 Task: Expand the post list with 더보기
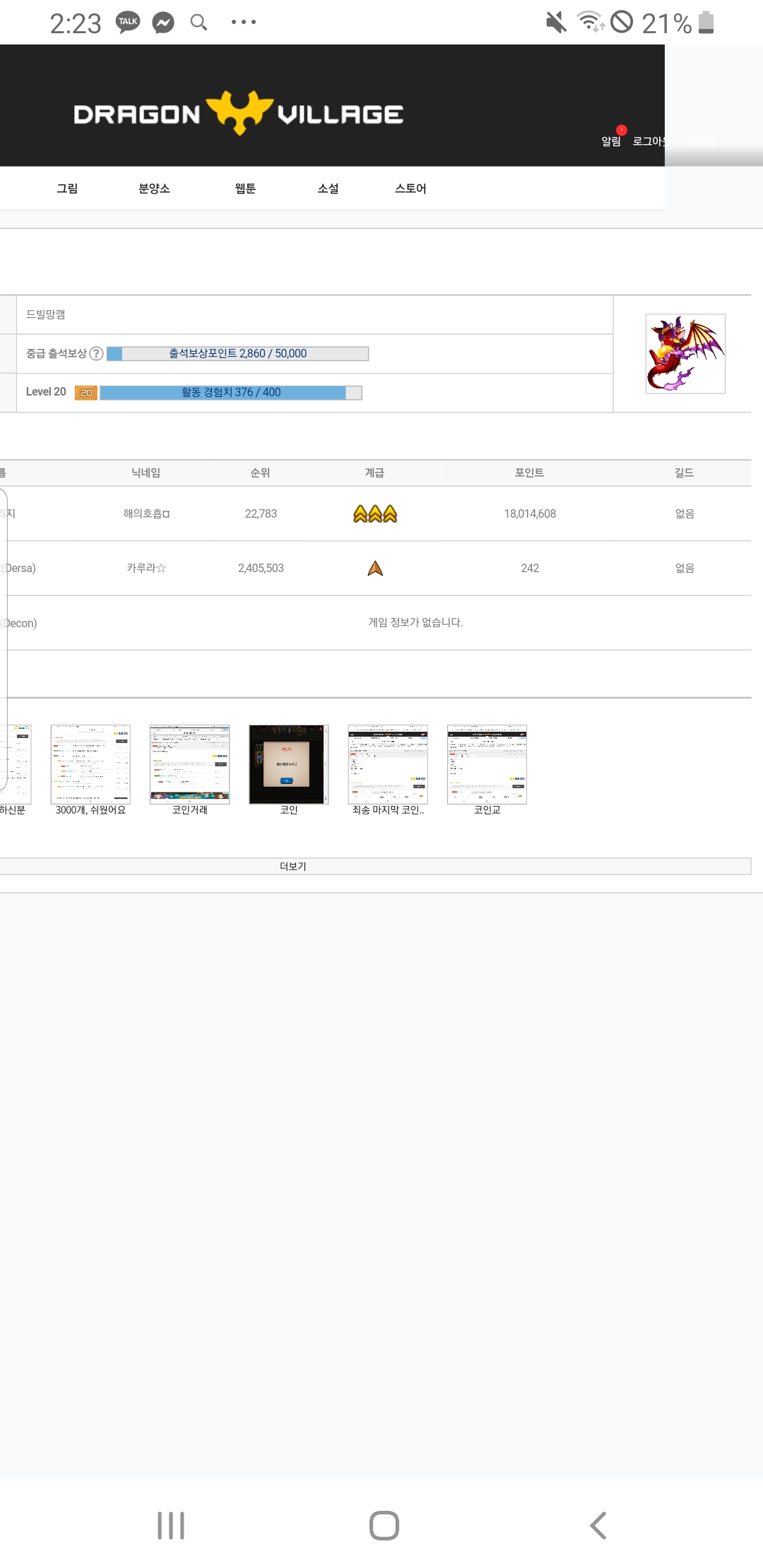click(x=293, y=867)
